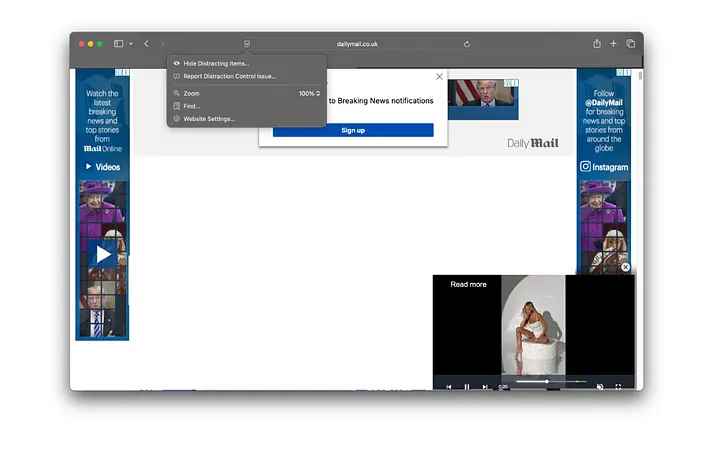Go back to the previous page
The image size is (720, 454).
pos(146,44)
